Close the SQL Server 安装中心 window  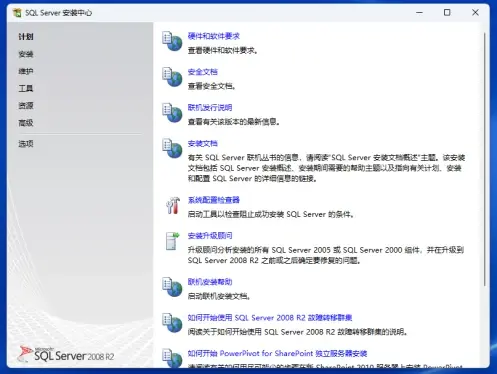pos(475,13)
